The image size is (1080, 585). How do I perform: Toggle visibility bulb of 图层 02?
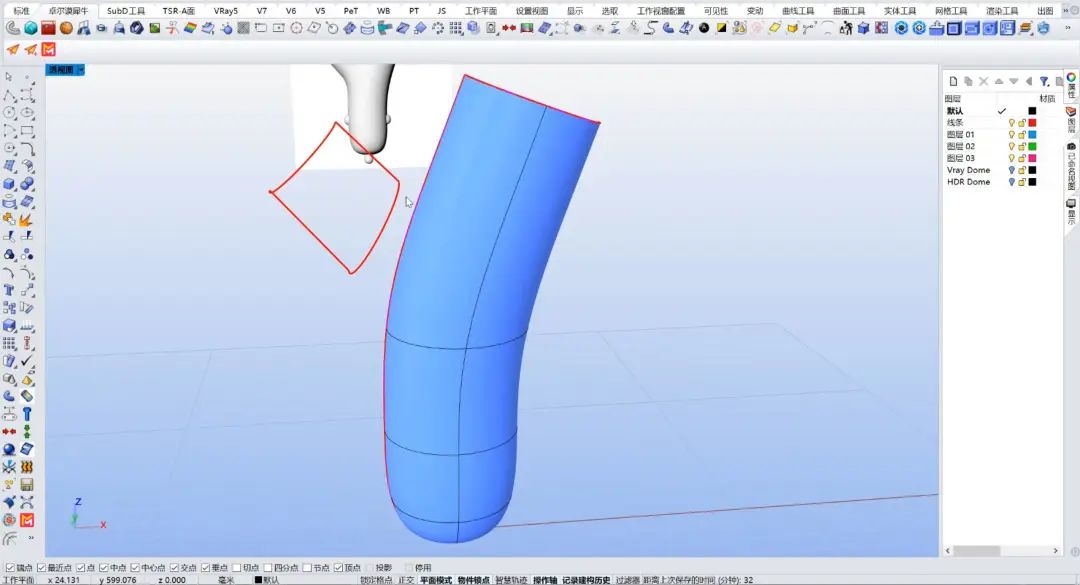[1011, 146]
